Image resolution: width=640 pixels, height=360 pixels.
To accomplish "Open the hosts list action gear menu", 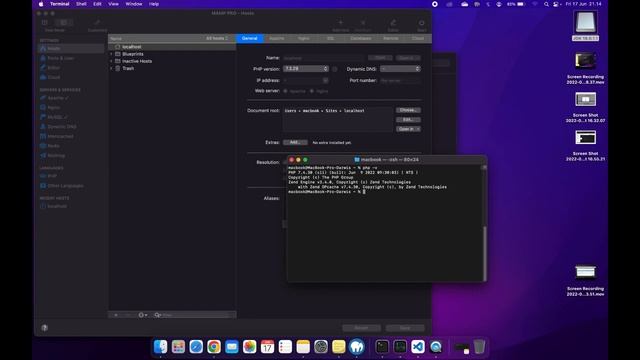I will [142, 315].
